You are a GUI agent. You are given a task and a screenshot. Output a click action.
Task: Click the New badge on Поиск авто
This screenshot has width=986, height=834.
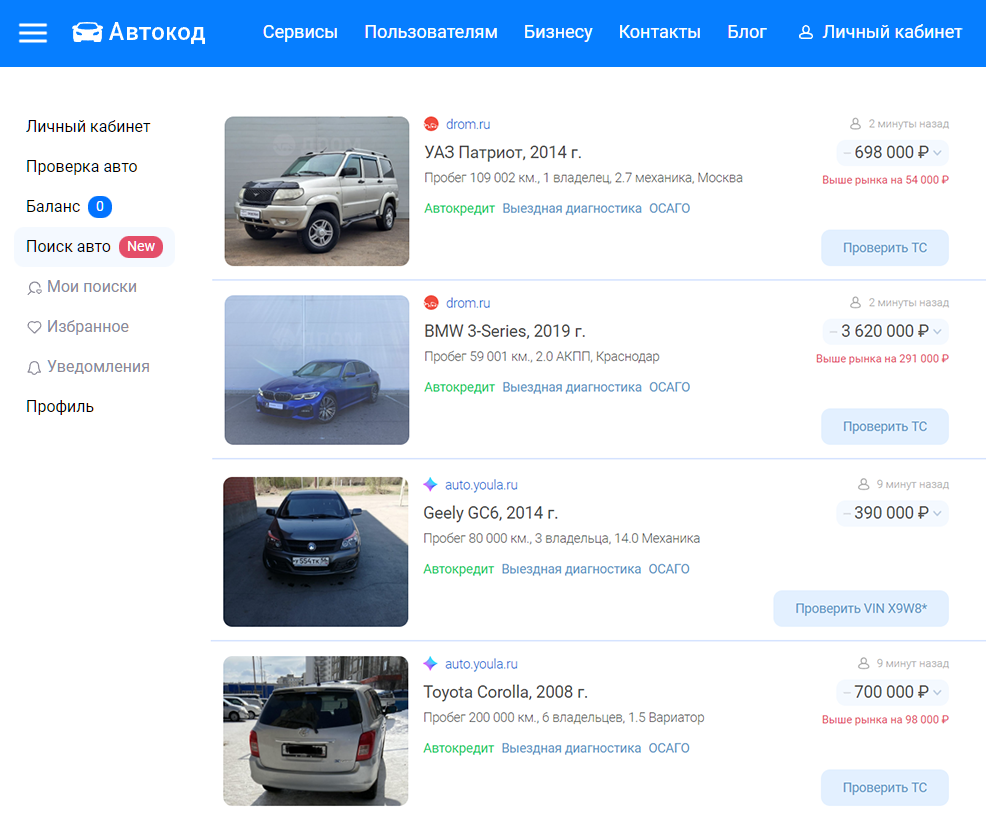(x=141, y=247)
